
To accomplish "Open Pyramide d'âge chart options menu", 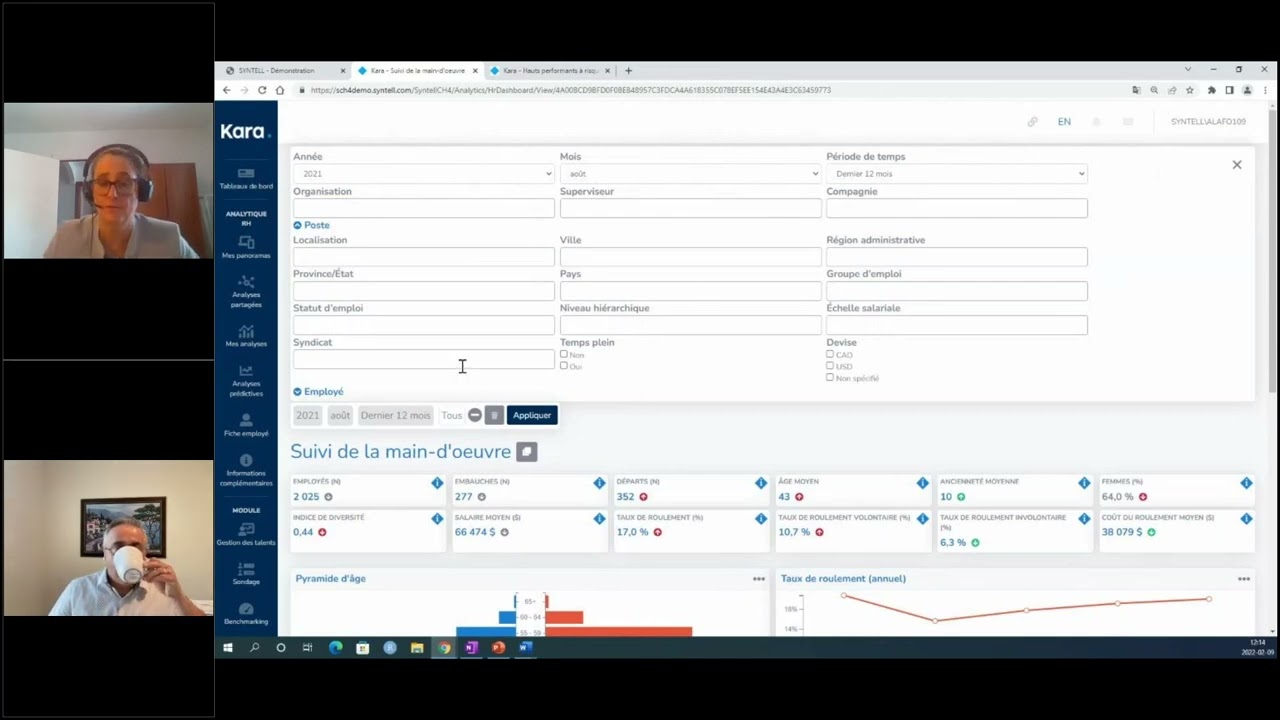I will pos(759,579).
